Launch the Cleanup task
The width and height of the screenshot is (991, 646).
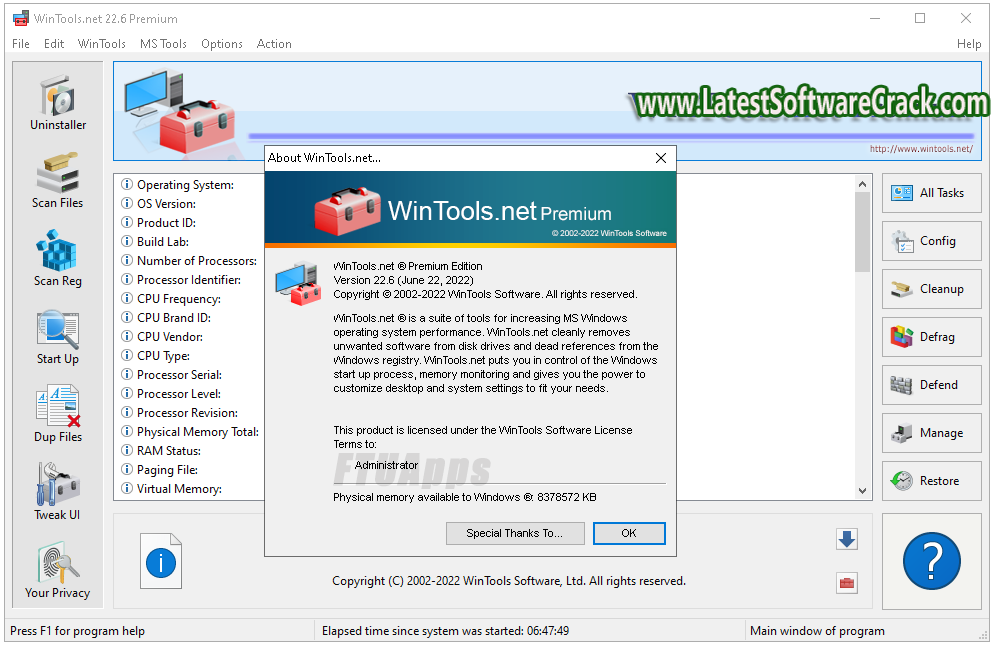click(931, 289)
